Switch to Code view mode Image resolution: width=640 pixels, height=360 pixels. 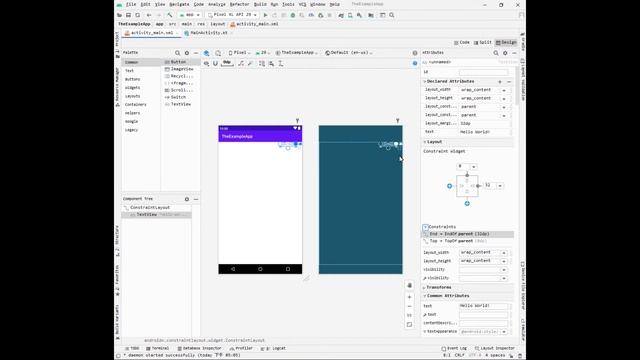click(462, 42)
